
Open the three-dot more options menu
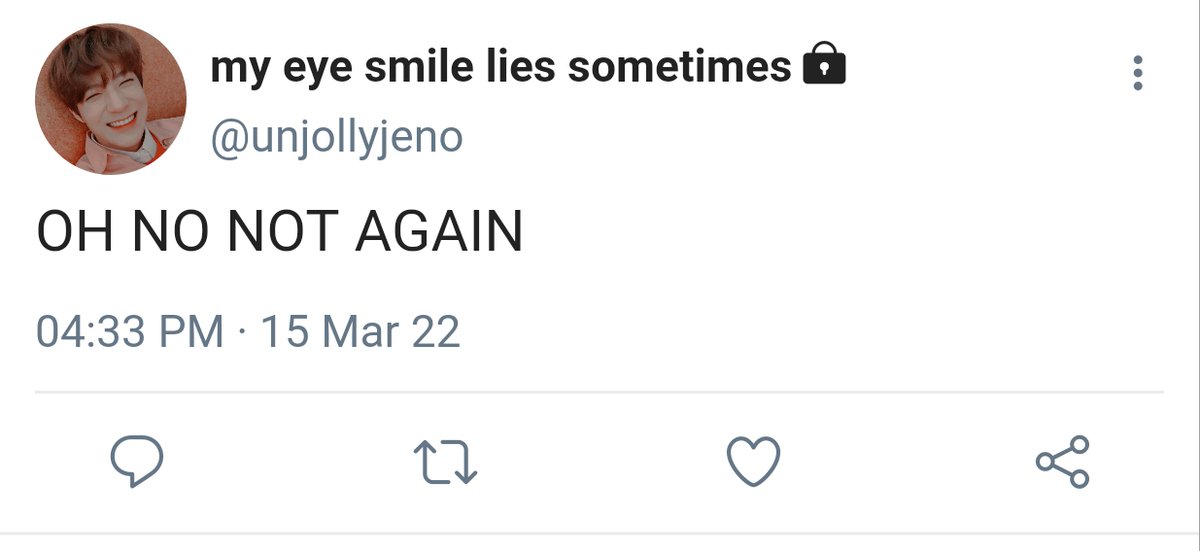1137,74
